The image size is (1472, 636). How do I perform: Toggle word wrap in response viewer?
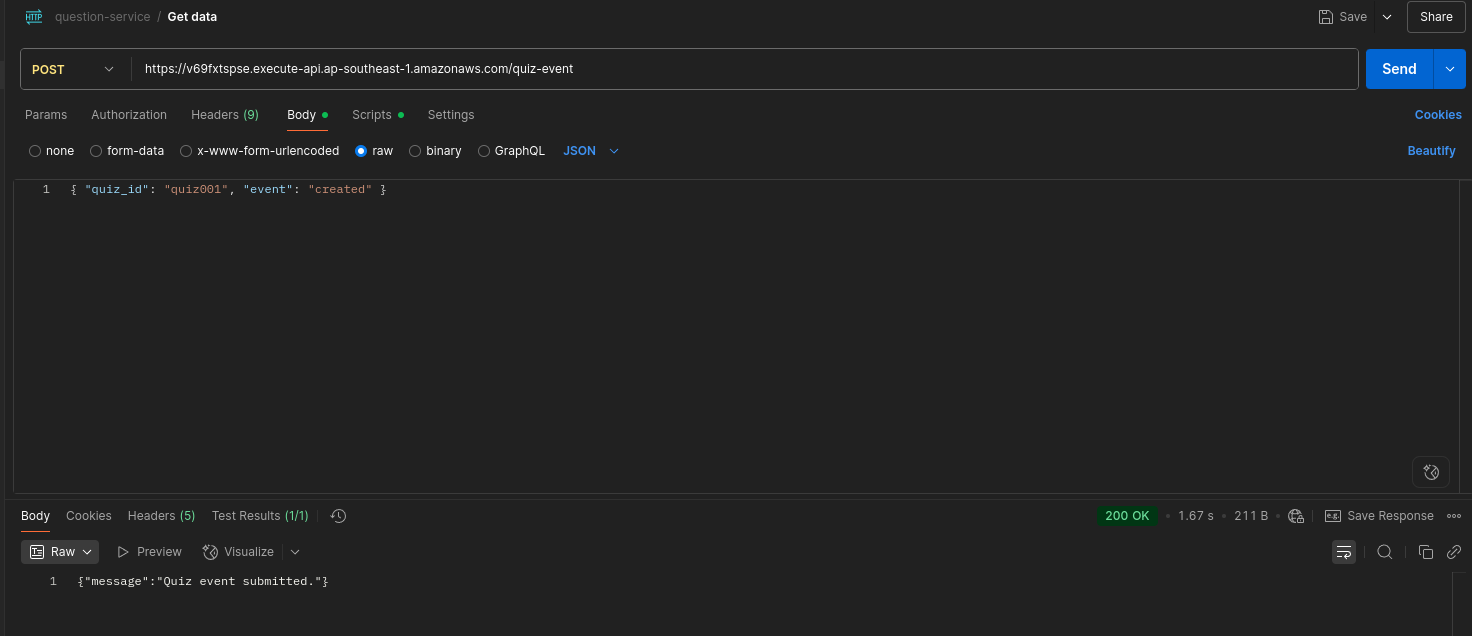[1344, 552]
